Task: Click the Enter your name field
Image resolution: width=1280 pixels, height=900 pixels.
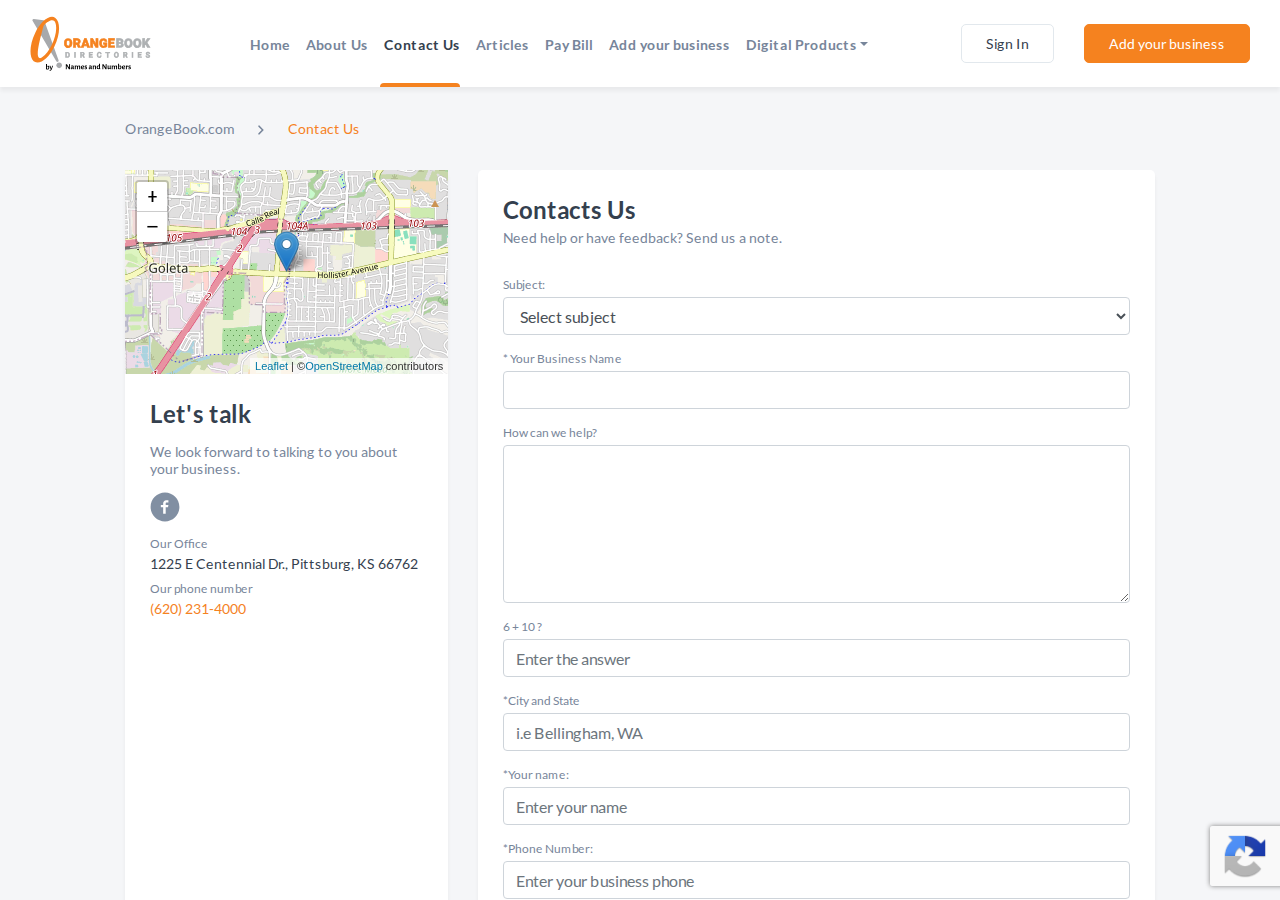Action: tap(816, 806)
